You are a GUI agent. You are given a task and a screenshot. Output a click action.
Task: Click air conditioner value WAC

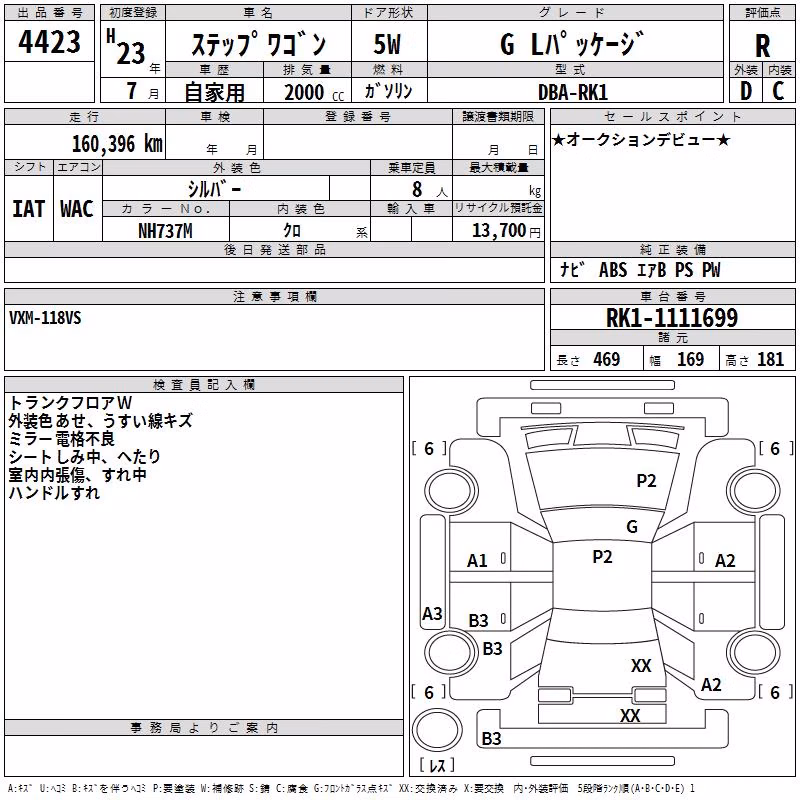tap(77, 209)
